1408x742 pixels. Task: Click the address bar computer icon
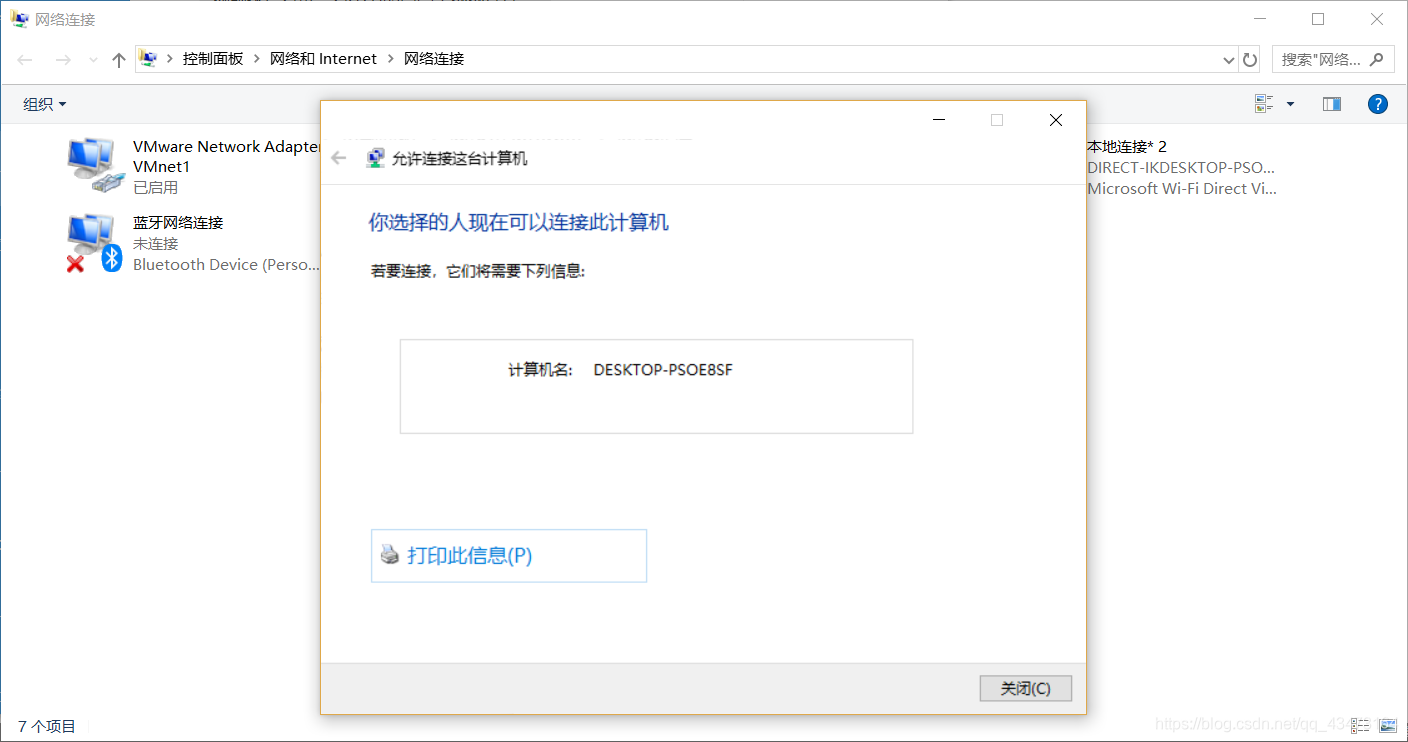point(148,59)
